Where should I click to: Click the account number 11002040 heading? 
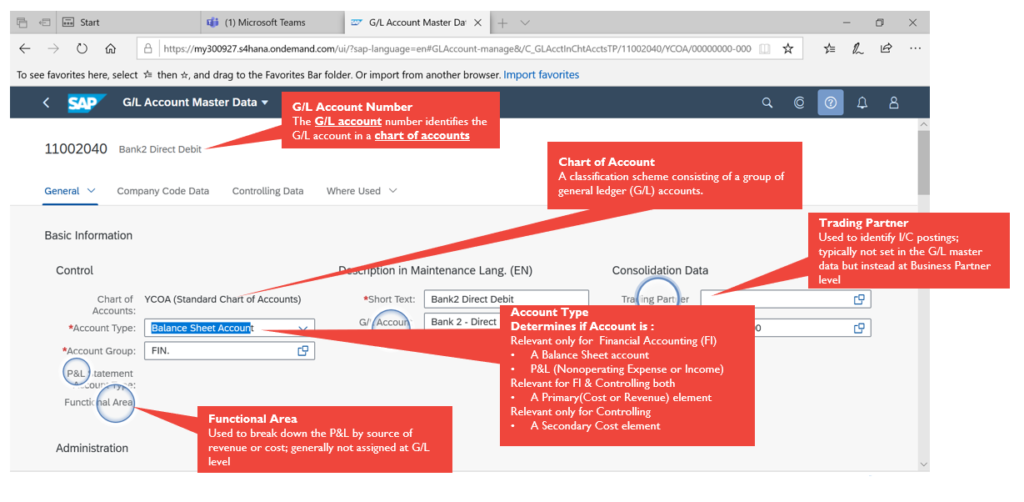76,149
